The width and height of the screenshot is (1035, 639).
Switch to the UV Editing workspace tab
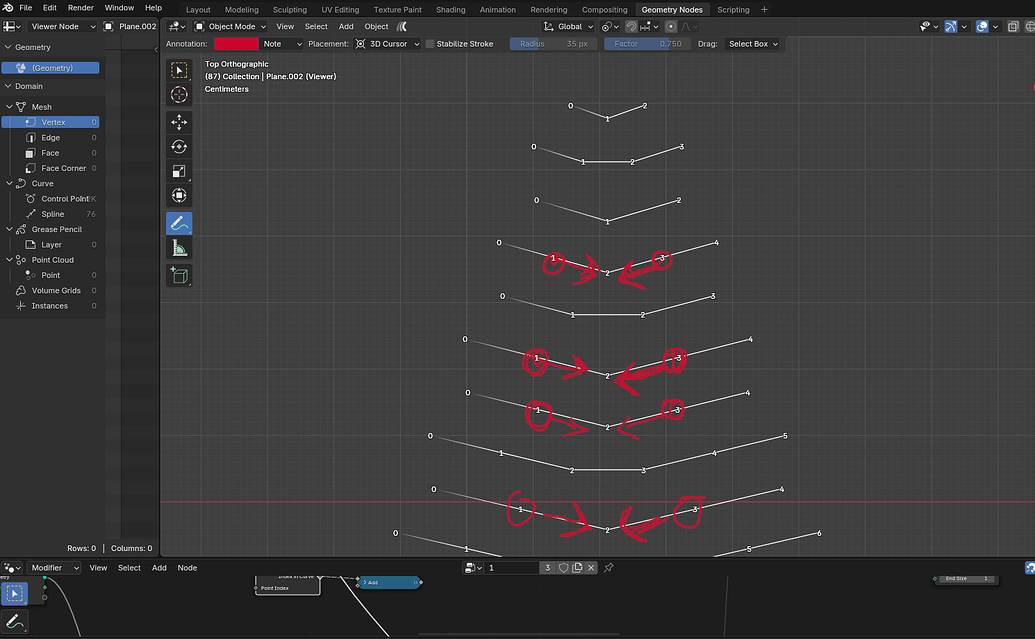coord(340,9)
